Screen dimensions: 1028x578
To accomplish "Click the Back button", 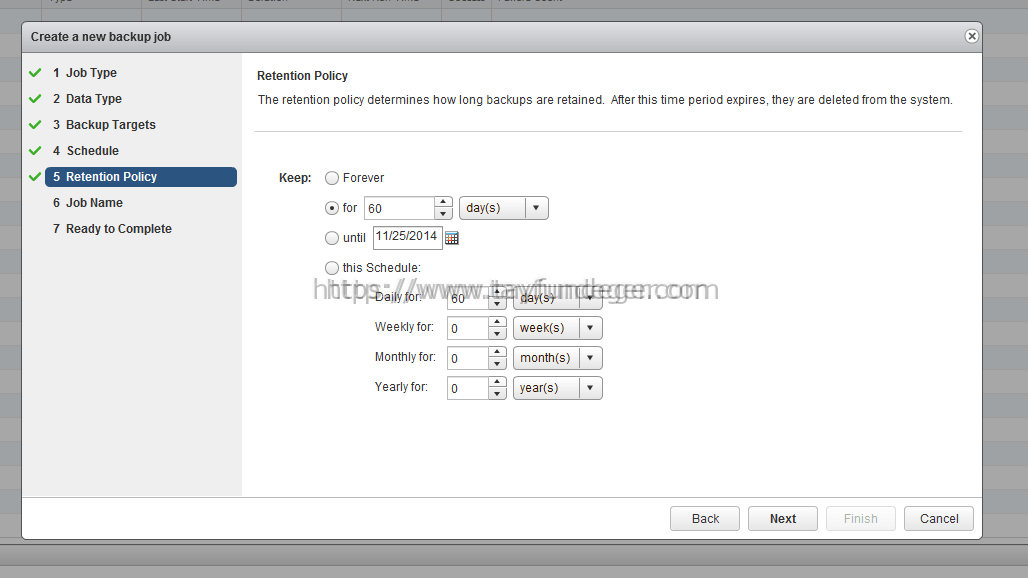I will [x=705, y=518].
